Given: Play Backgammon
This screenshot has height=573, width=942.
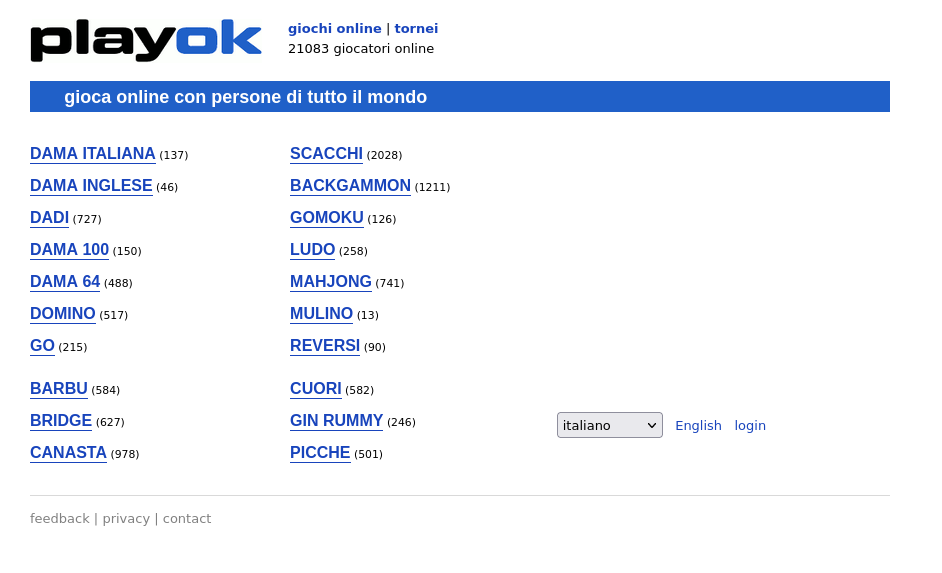Looking at the screenshot, I should pos(350,186).
